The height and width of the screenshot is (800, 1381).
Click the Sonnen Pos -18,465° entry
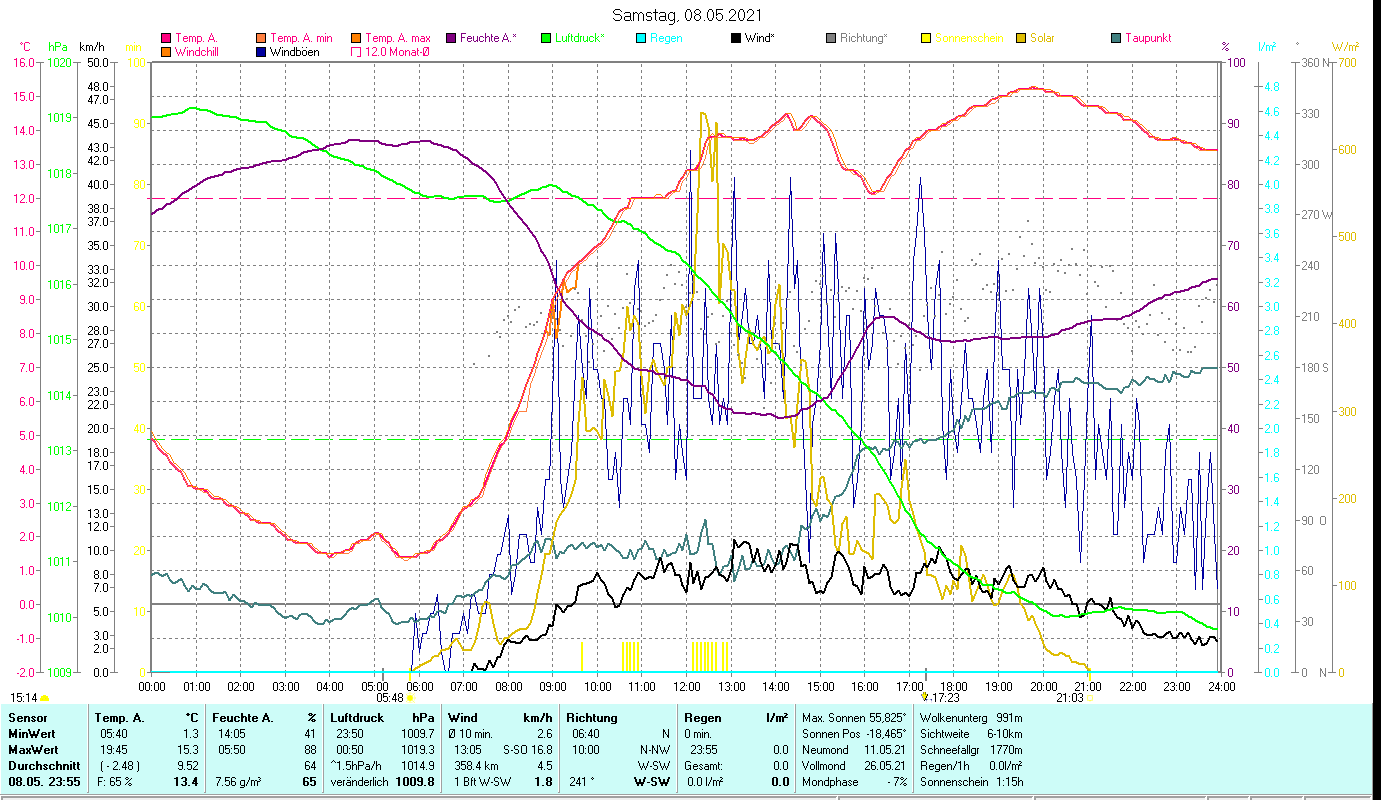point(855,733)
